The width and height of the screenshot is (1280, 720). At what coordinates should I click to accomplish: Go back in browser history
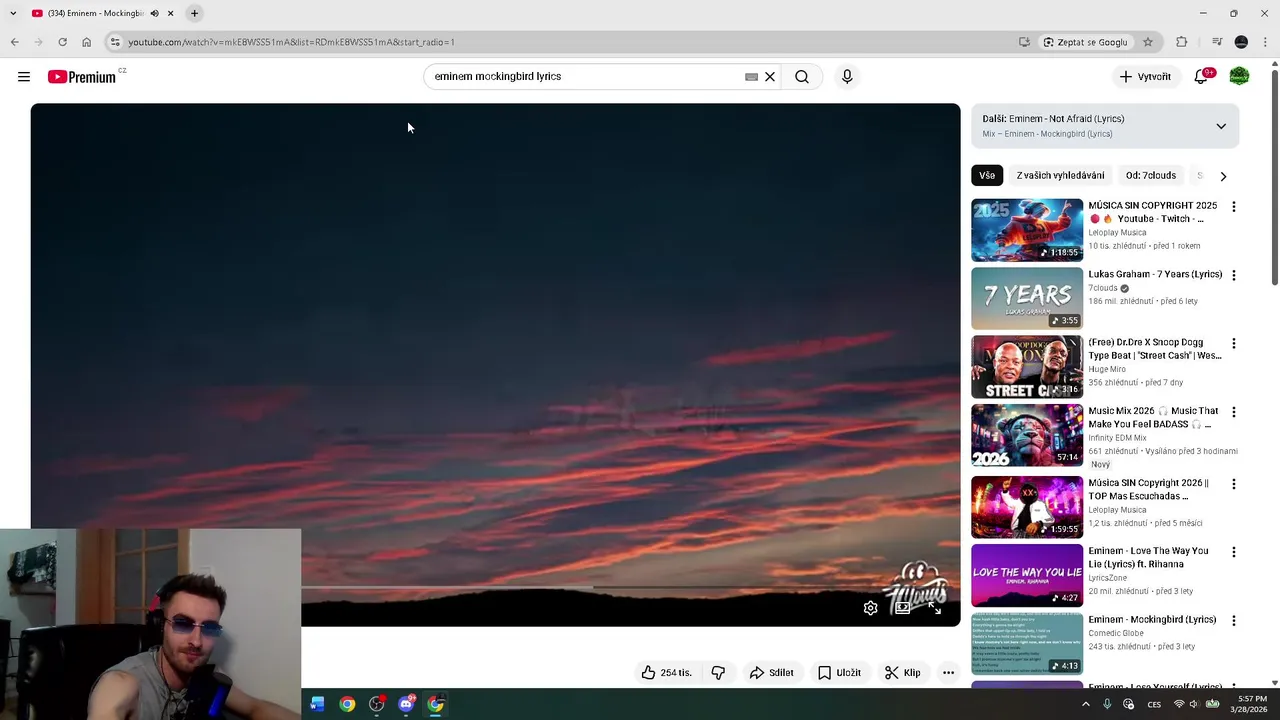(x=15, y=42)
